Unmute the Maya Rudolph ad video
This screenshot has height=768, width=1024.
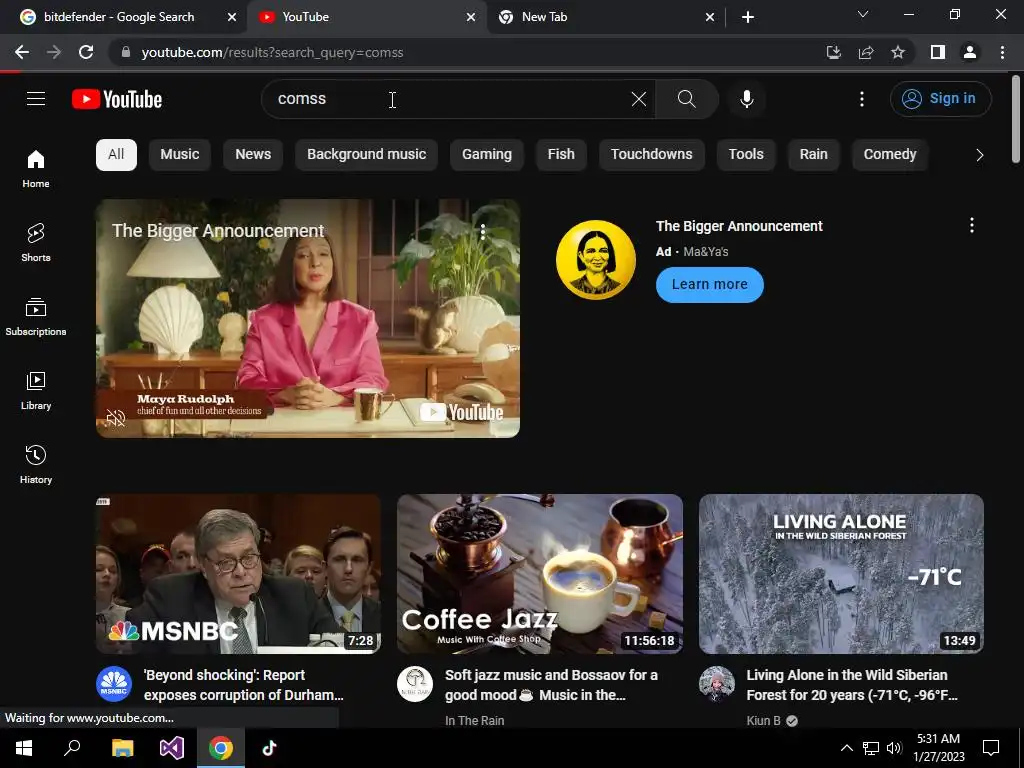point(116,418)
